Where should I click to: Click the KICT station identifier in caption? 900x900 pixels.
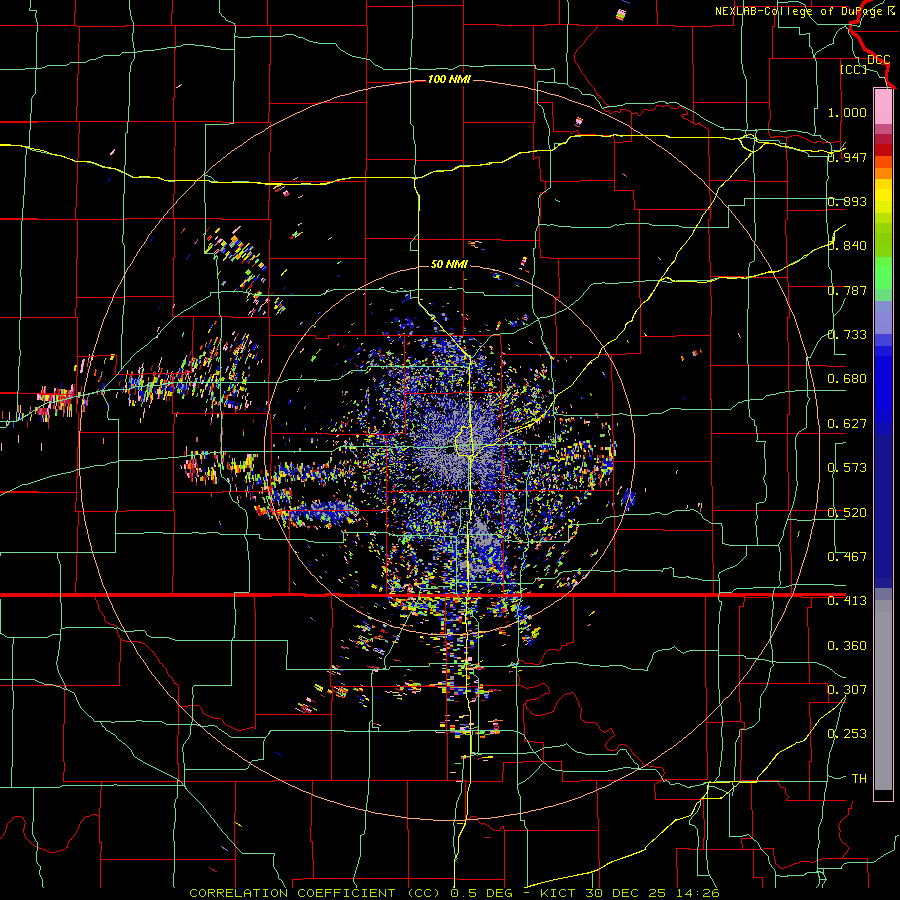click(x=559, y=893)
